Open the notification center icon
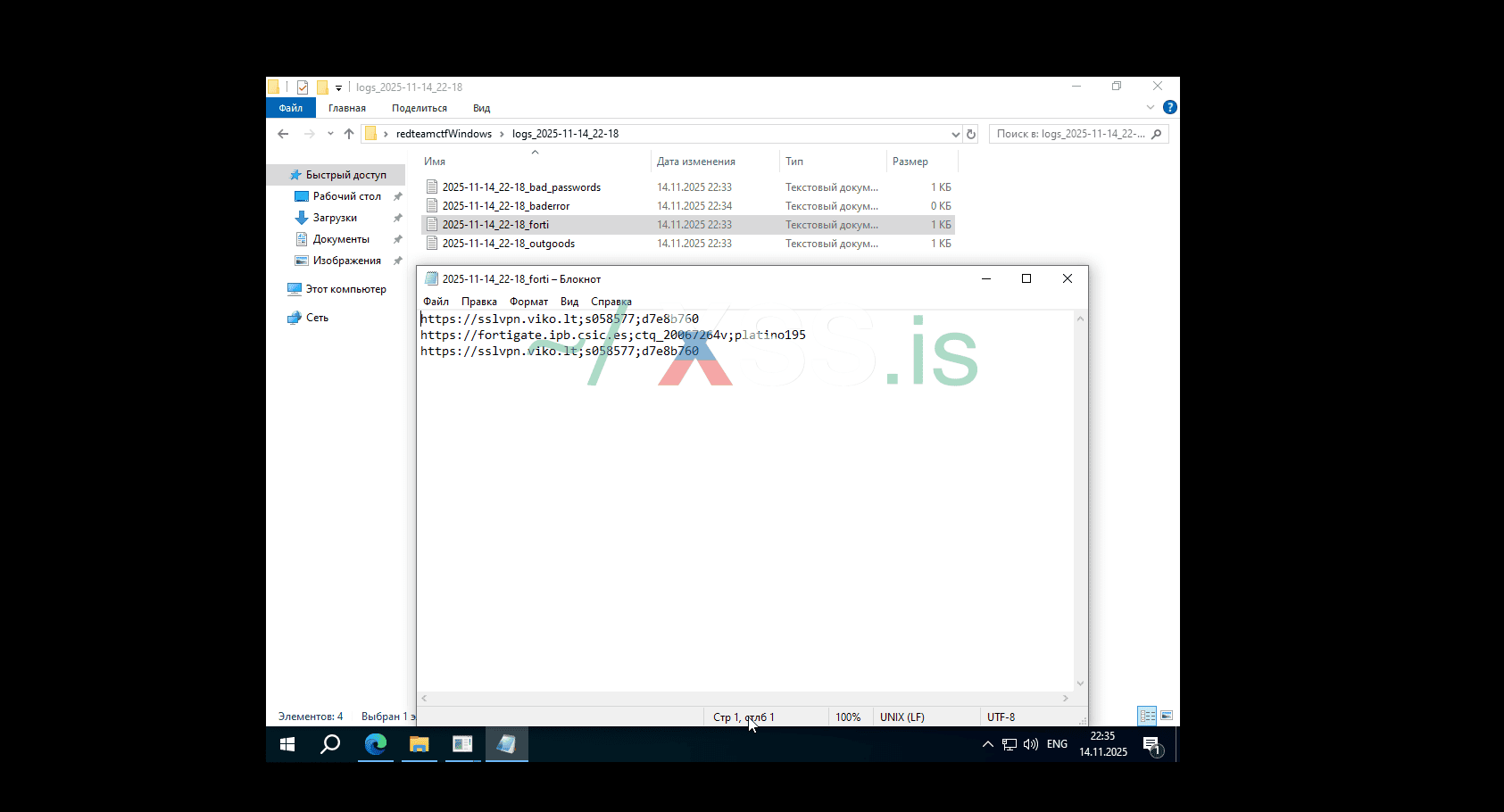 coord(1152,745)
